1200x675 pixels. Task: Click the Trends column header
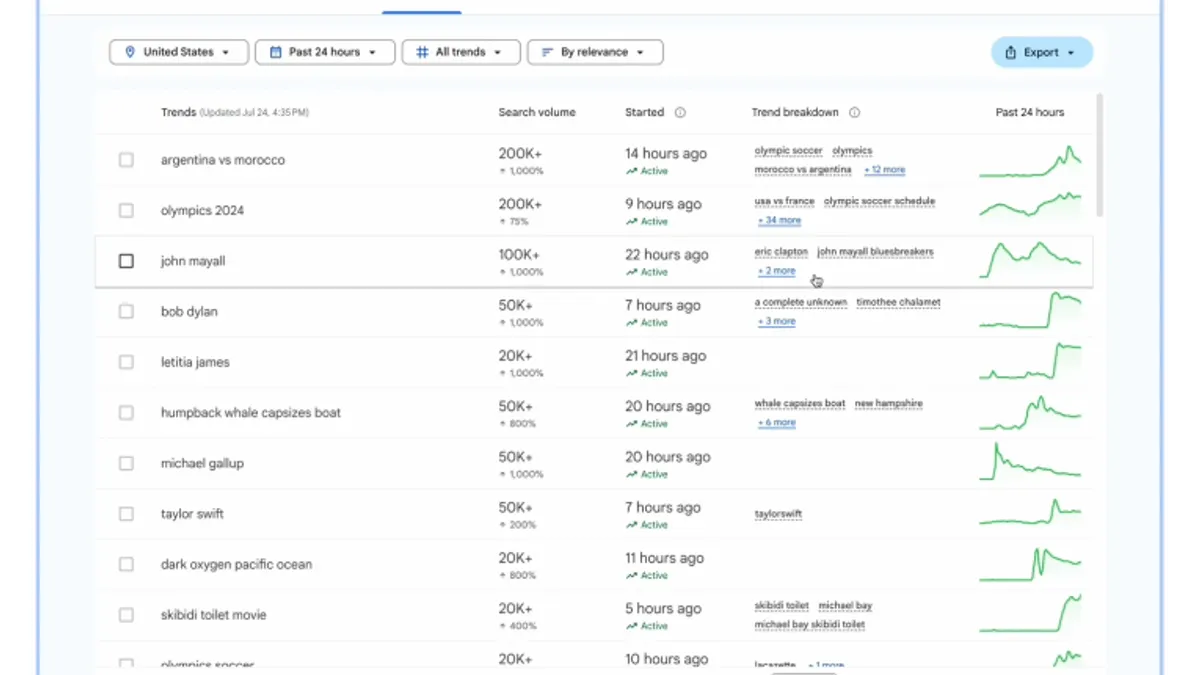click(x=179, y=113)
